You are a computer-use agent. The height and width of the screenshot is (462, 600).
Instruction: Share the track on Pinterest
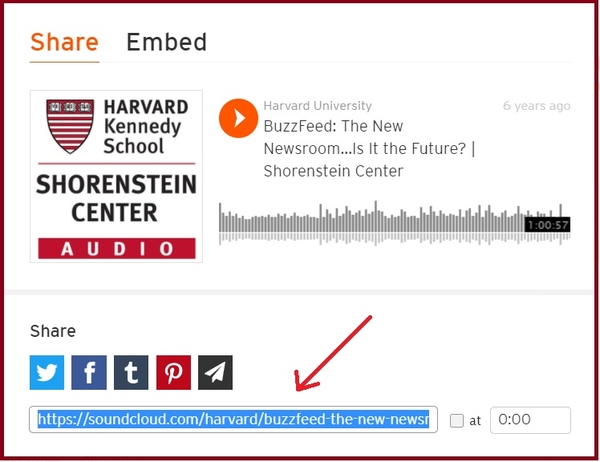(173, 372)
